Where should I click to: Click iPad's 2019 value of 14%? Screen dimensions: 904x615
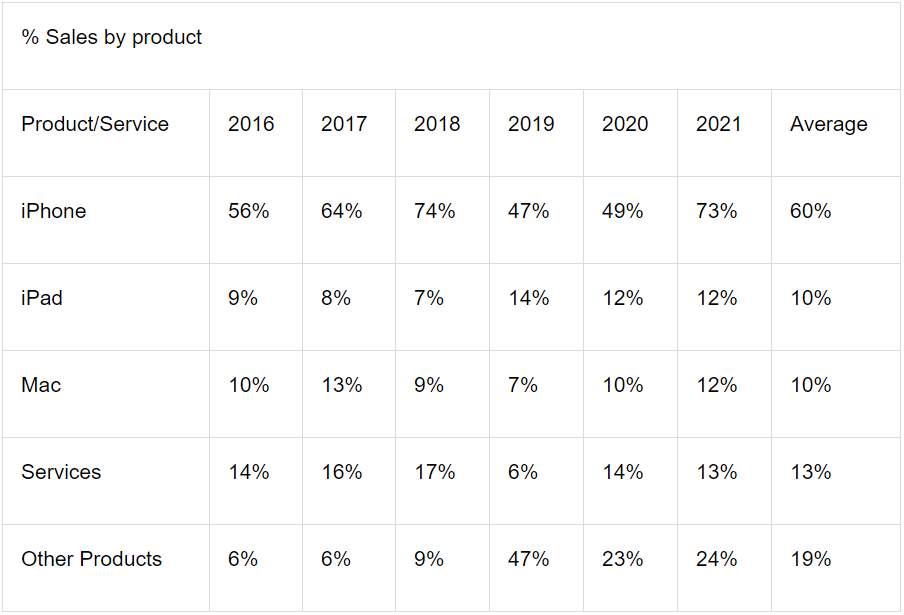coord(529,299)
